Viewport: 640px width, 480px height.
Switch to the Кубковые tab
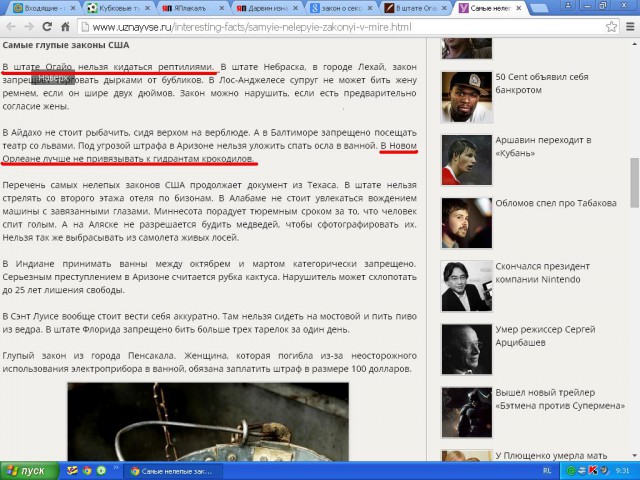tap(118, 8)
